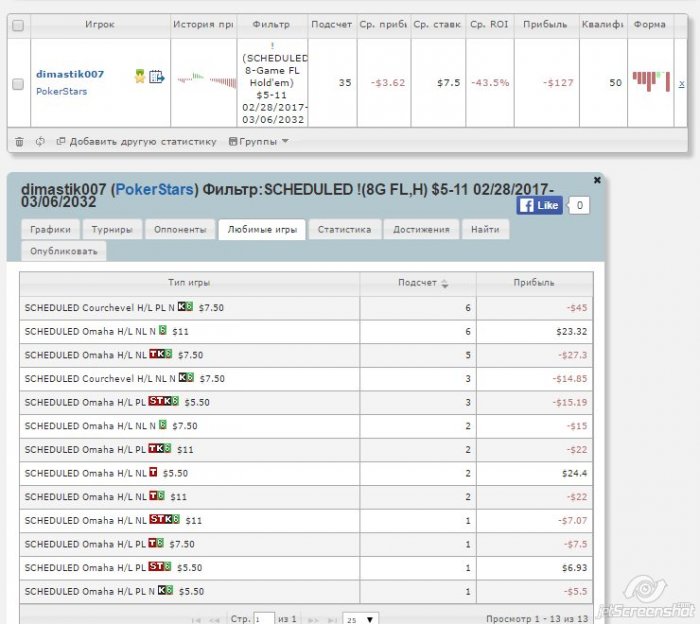700x624 pixels.
Task: Click the Группы save icon
Action: pyautogui.click(x=233, y=141)
